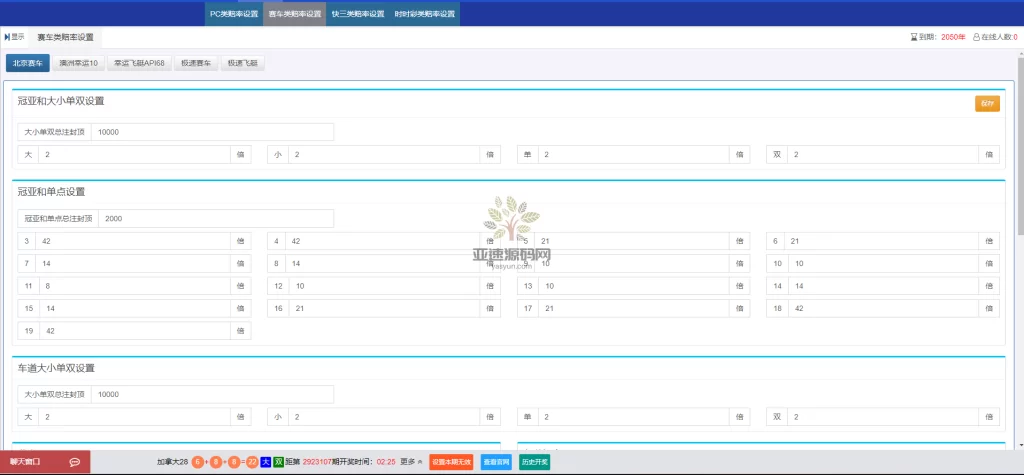1024x475 pixels.
Task: Open the 时时彩类赔率设置 menu
Action: point(424,14)
